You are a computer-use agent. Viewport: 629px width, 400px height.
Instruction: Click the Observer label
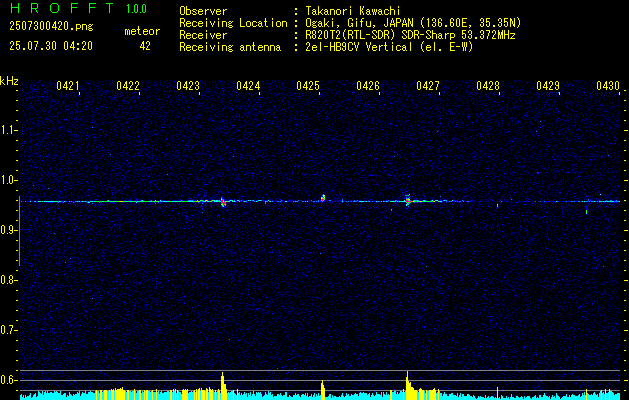coord(203,11)
